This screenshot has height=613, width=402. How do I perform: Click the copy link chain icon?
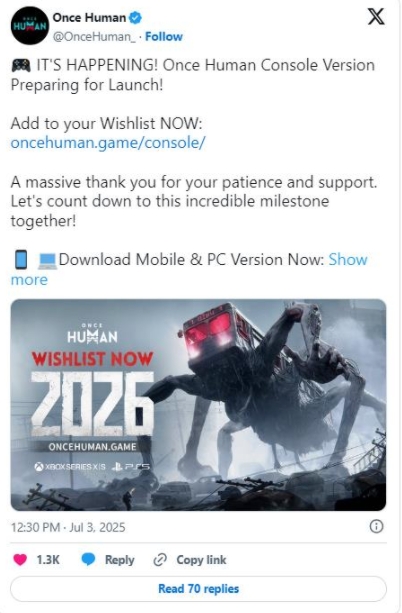click(x=160, y=560)
